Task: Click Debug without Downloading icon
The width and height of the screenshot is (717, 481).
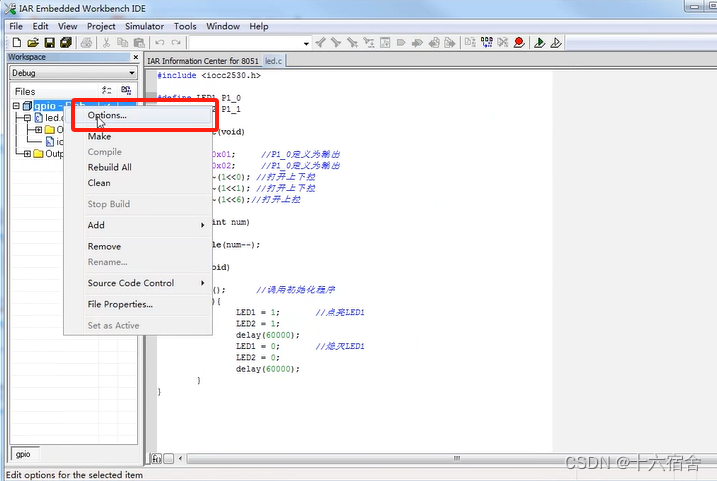Action: coord(556,43)
